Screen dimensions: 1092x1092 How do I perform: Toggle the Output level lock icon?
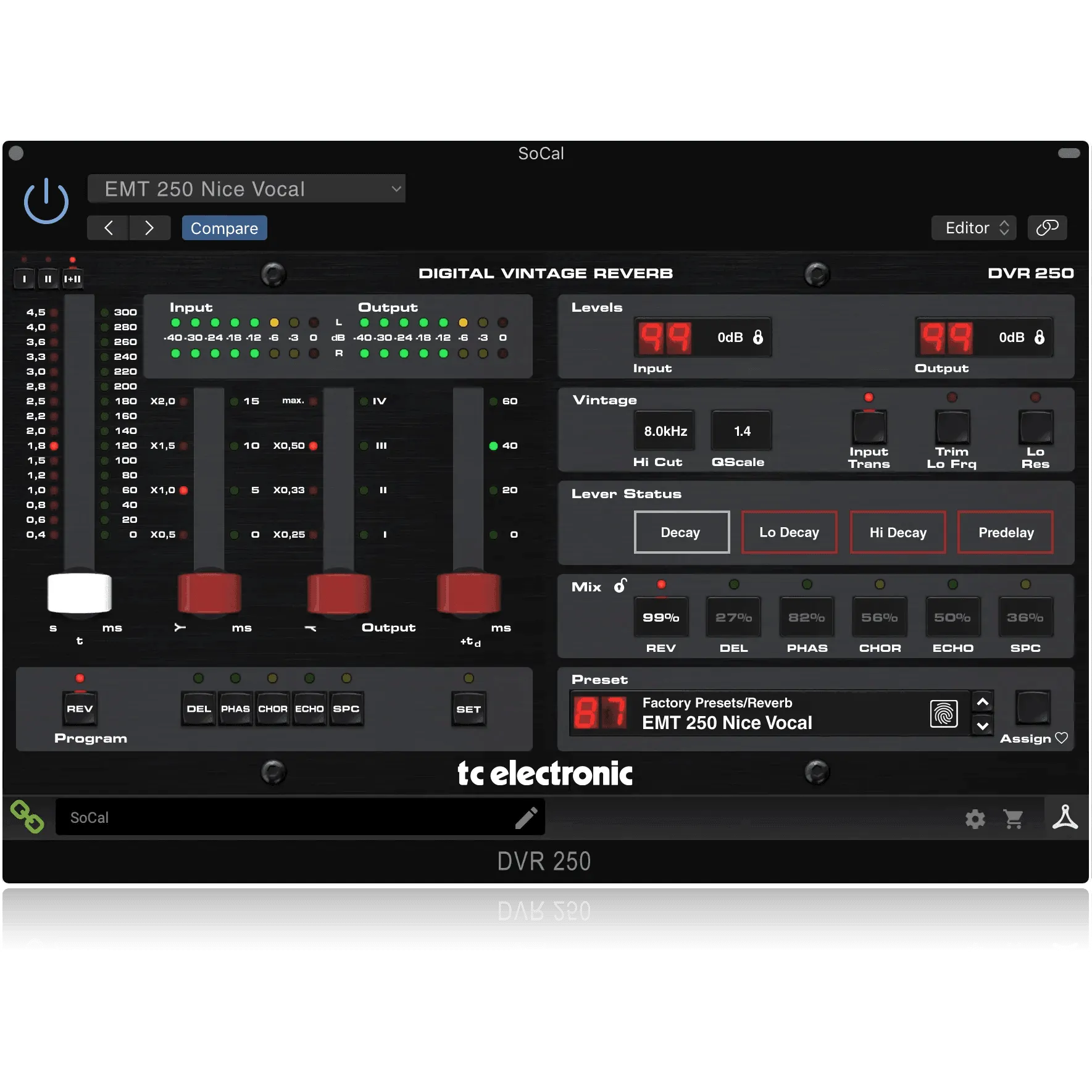(x=1040, y=337)
